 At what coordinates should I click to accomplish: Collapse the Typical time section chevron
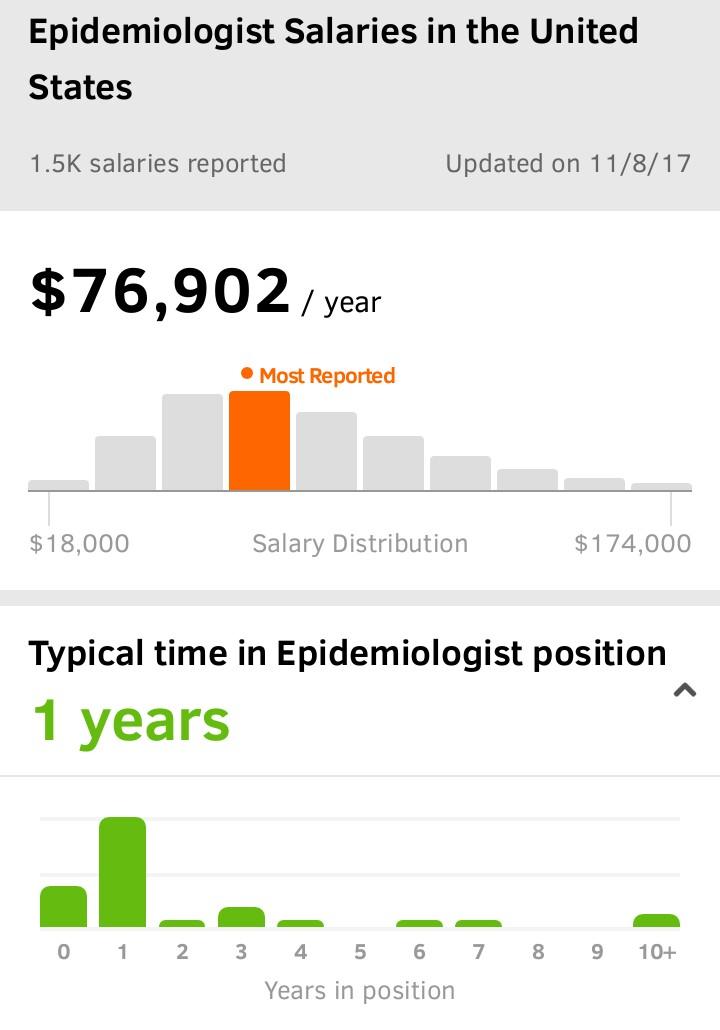[685, 689]
